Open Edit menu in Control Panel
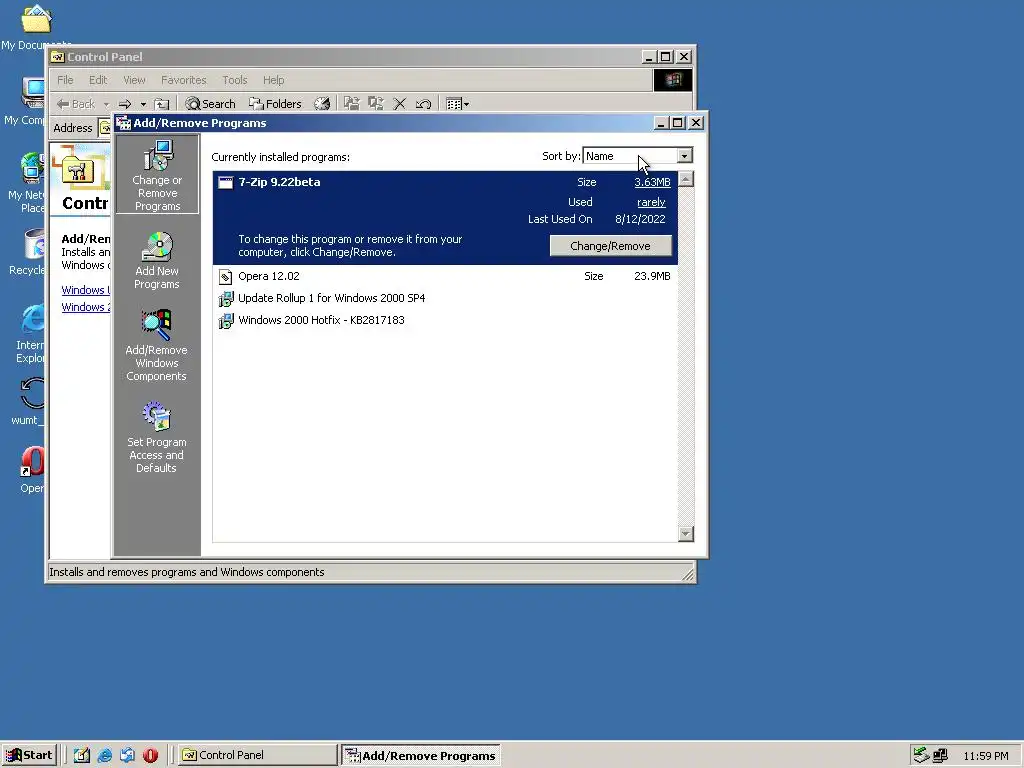Screen dimensions: 1024x768 click(x=98, y=80)
